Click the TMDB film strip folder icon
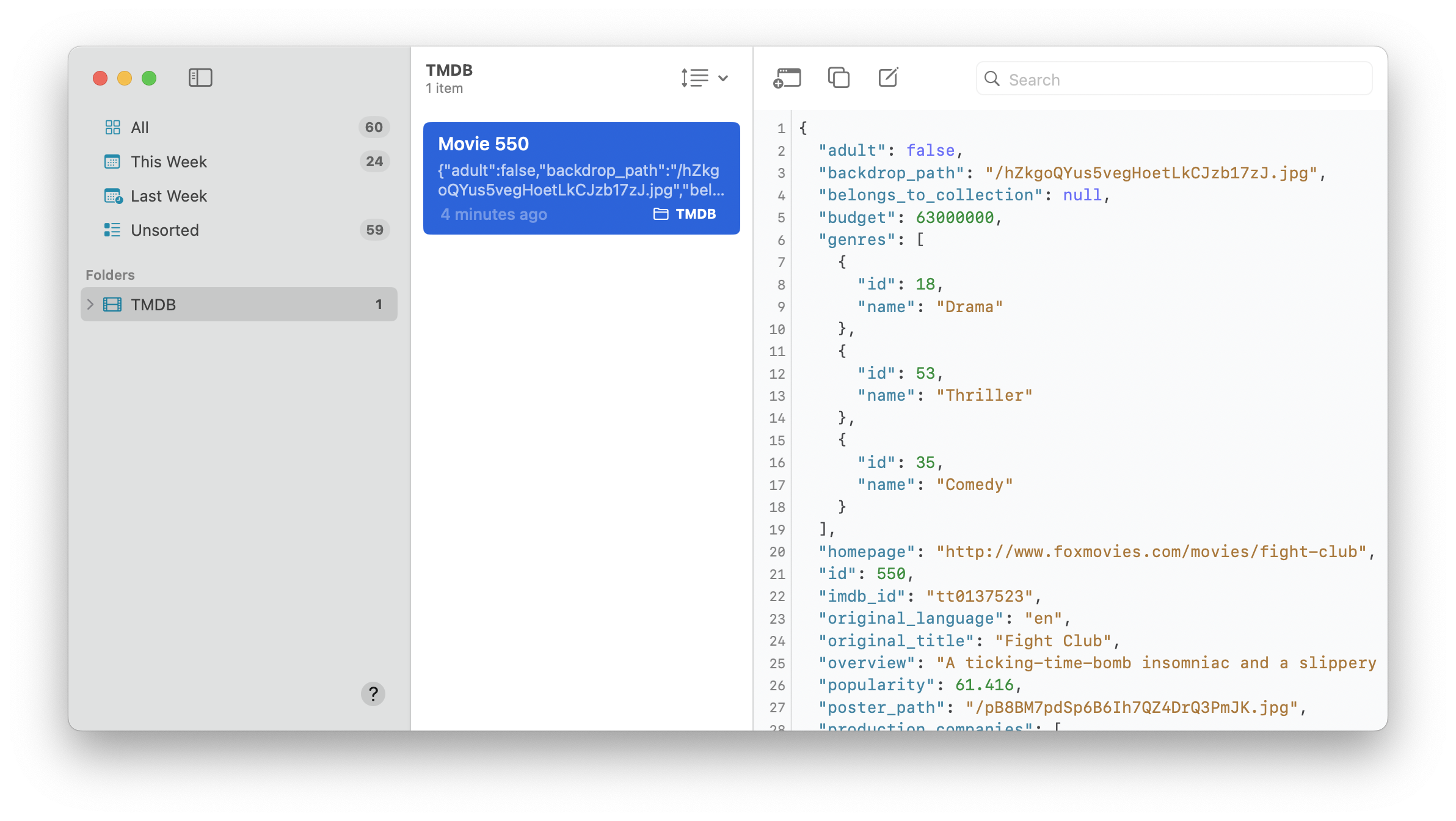 click(112, 304)
